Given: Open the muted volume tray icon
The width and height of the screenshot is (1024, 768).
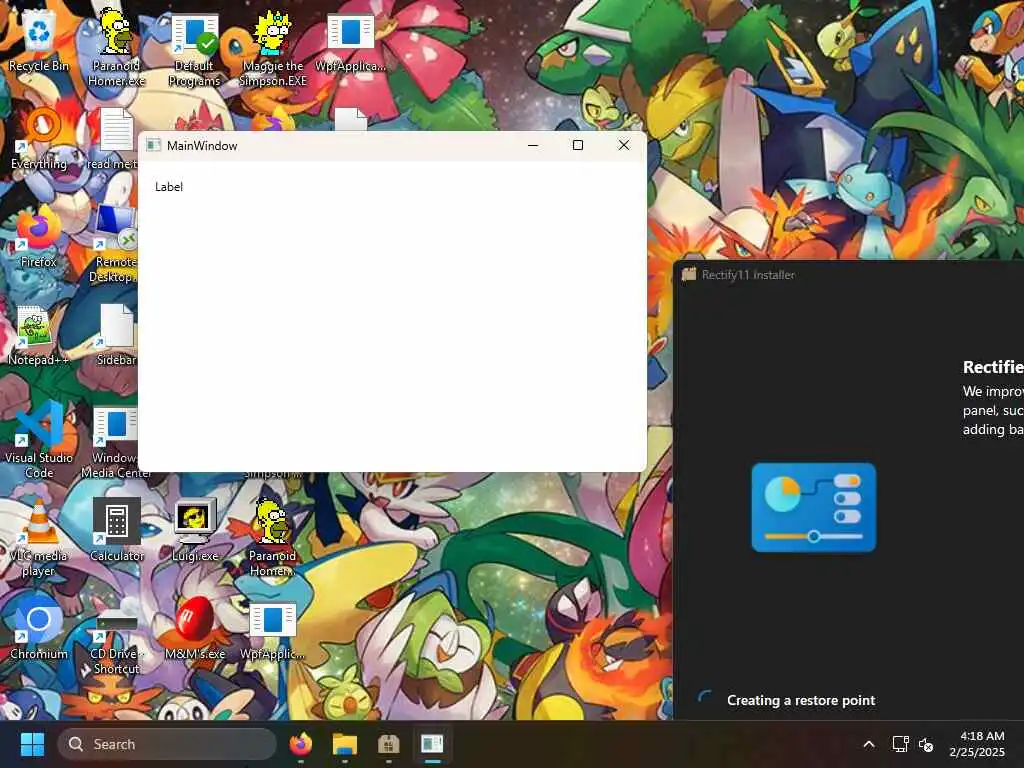Looking at the screenshot, I should [x=925, y=744].
